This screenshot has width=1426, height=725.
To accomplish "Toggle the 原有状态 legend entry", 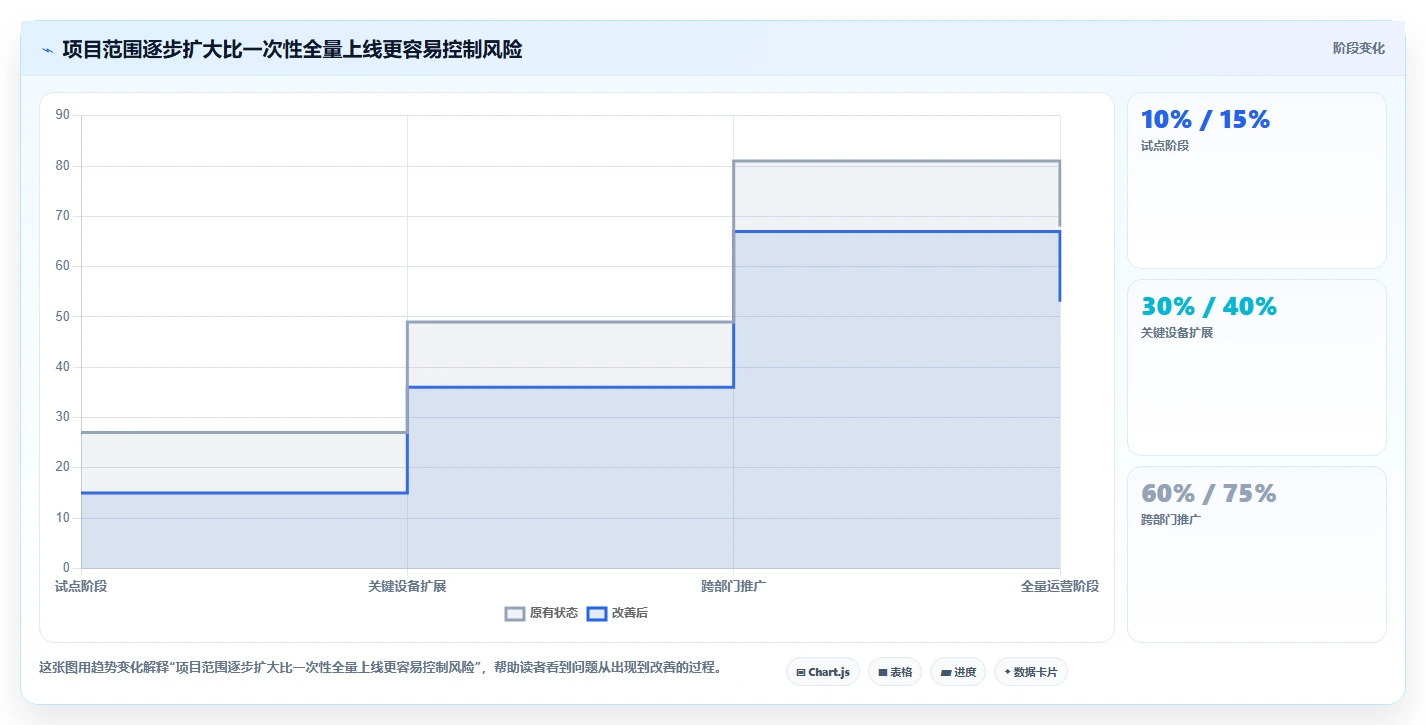I will [x=541, y=613].
